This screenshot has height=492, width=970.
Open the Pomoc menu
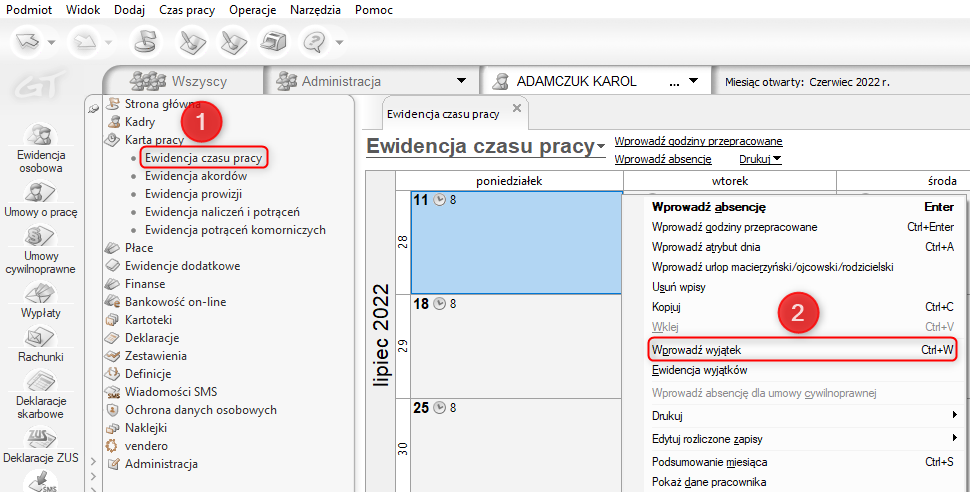point(374,10)
